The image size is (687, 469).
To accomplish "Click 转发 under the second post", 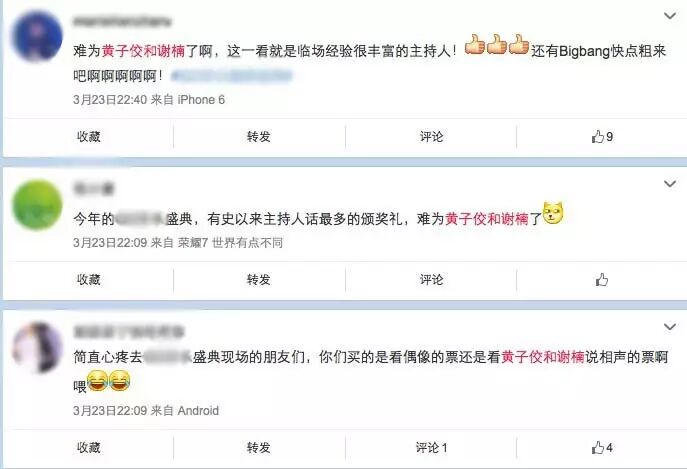I will pos(259,280).
